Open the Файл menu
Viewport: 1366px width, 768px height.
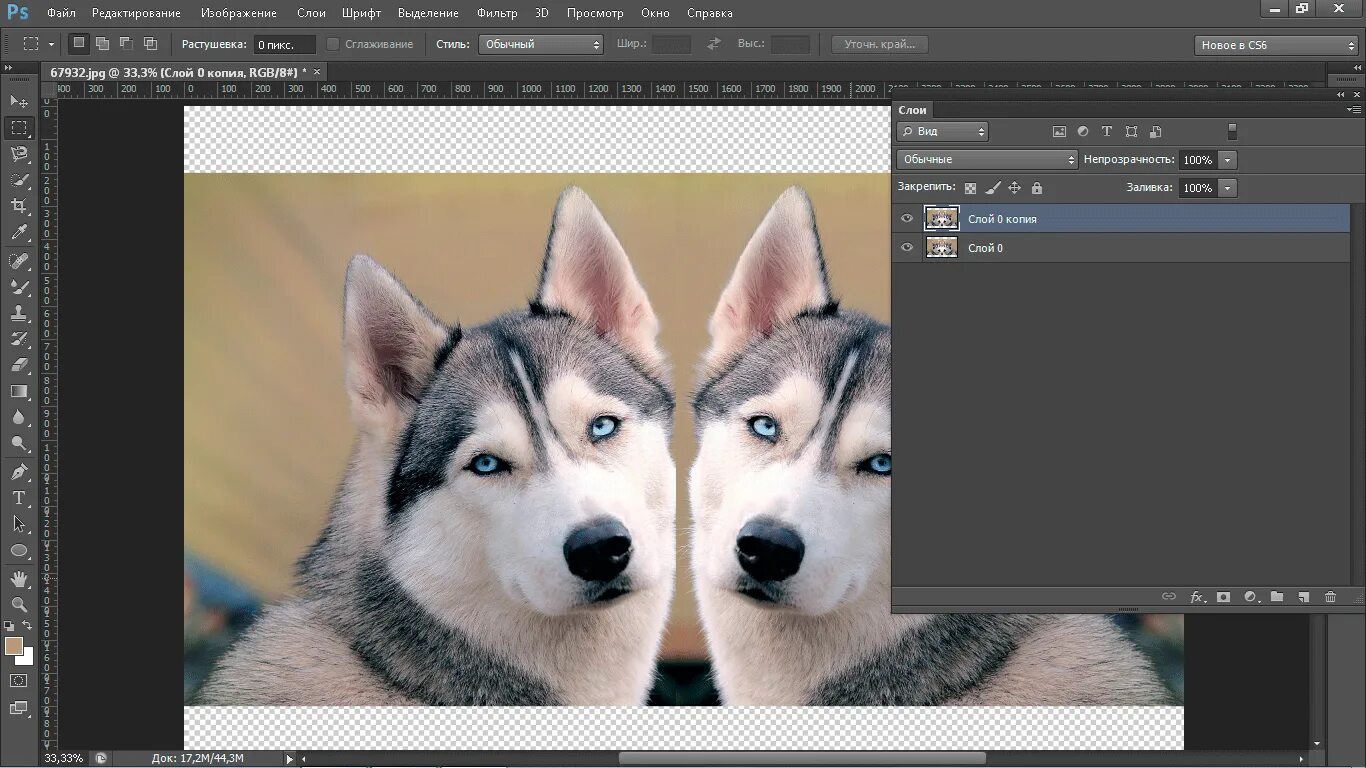61,13
